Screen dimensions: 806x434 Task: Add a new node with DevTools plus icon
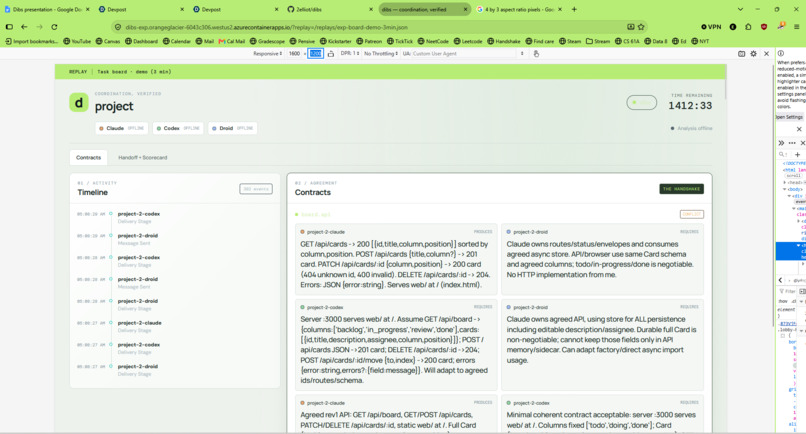click(x=797, y=154)
